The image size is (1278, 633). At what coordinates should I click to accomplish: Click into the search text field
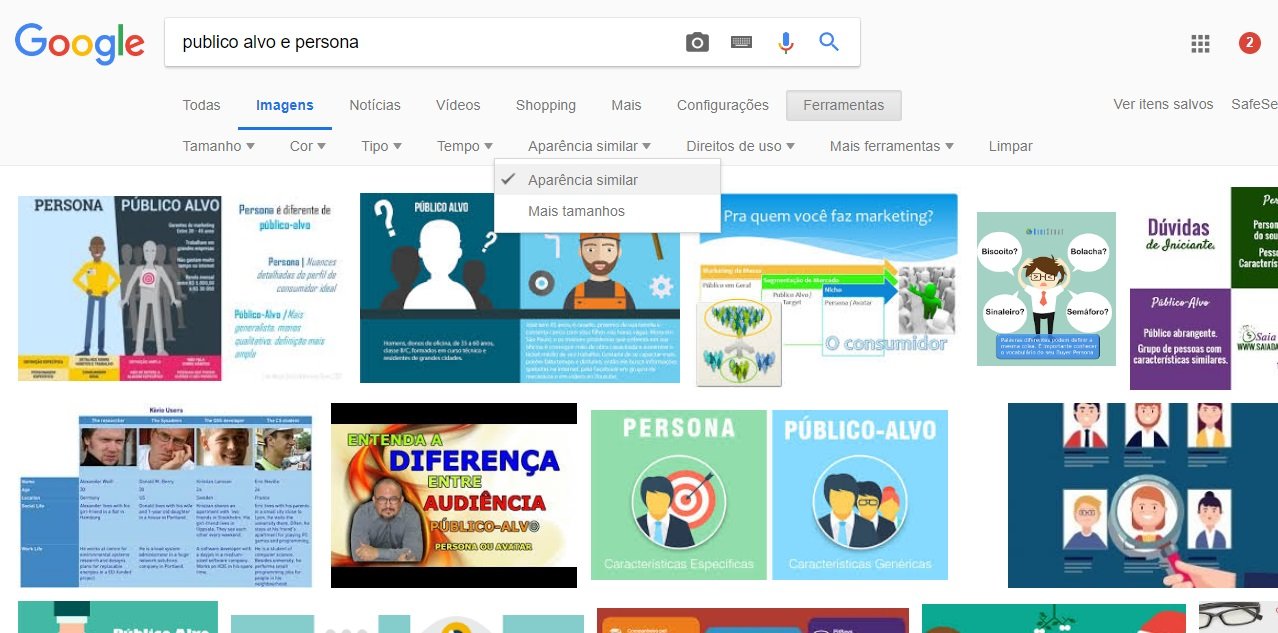click(420, 42)
